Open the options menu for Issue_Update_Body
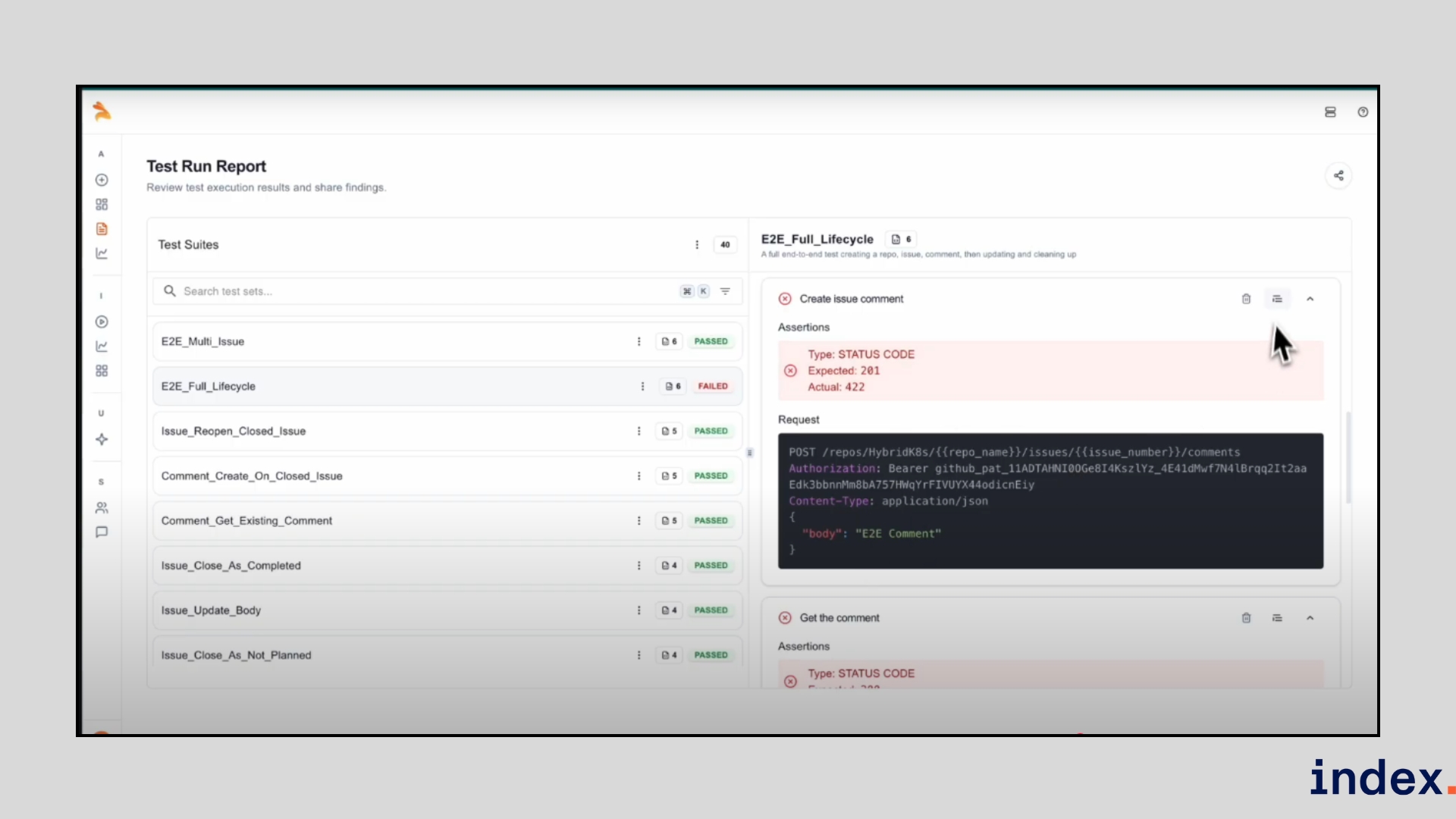 tap(639, 610)
